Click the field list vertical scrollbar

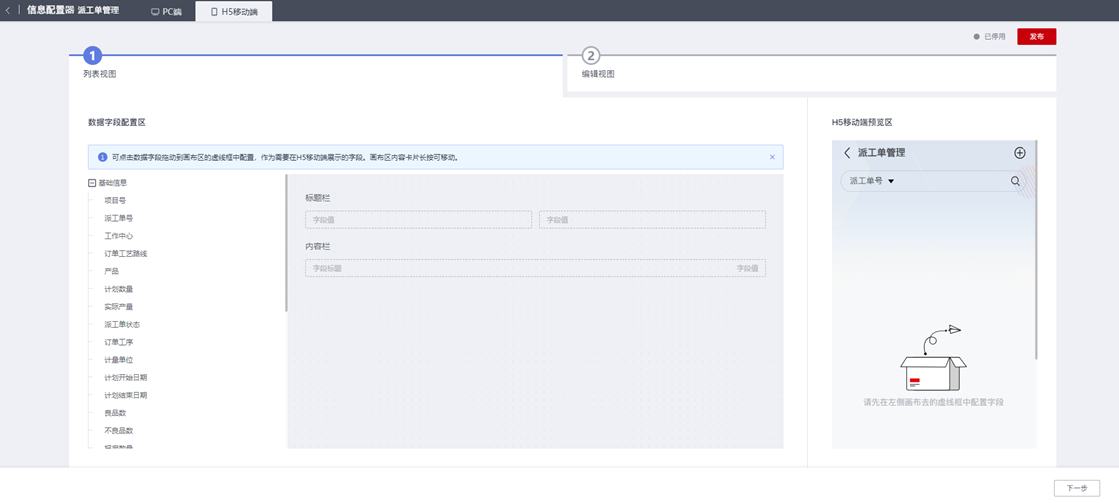[x=286, y=250]
